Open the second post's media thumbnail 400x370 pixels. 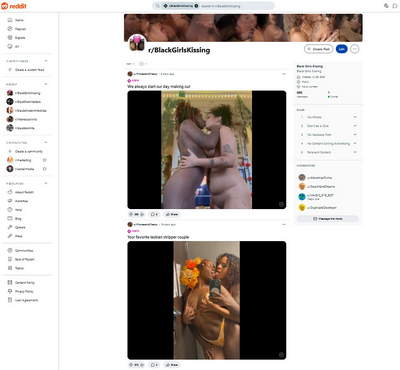coord(207,300)
